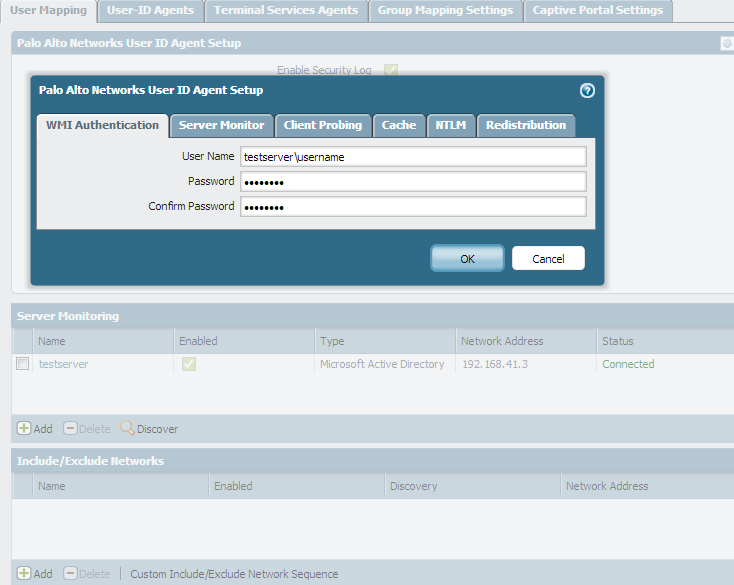
Task: Click the Enabled column header in Server Monitoring
Action: [244, 341]
